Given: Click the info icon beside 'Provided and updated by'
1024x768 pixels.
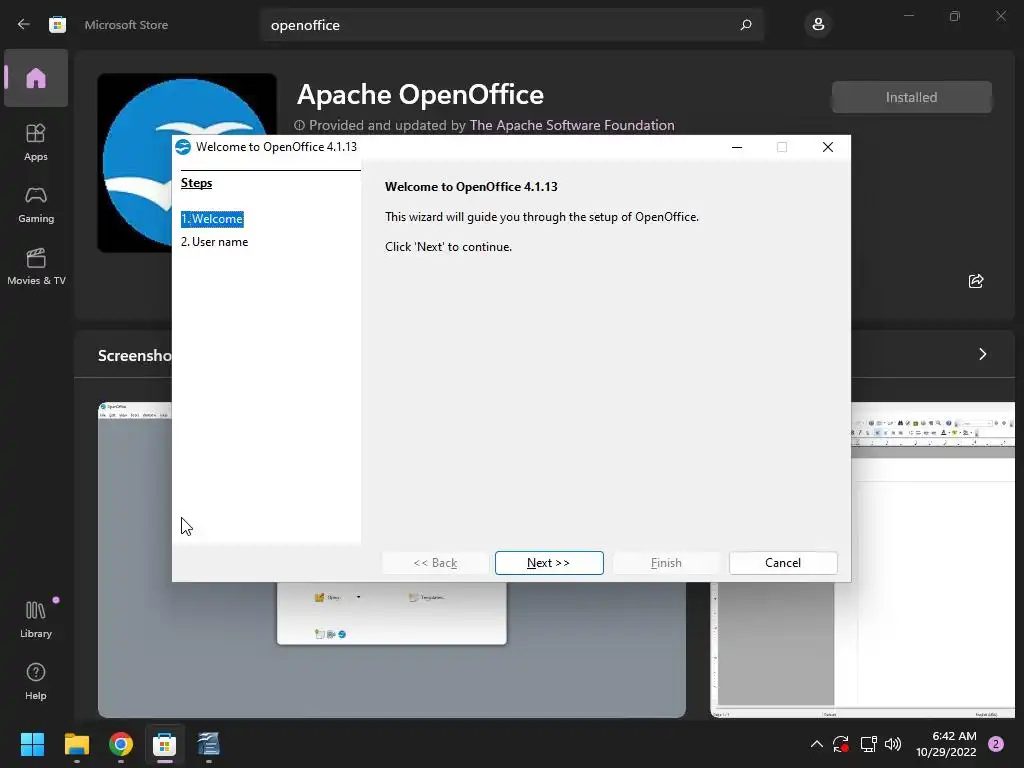Looking at the screenshot, I should click(299, 125).
